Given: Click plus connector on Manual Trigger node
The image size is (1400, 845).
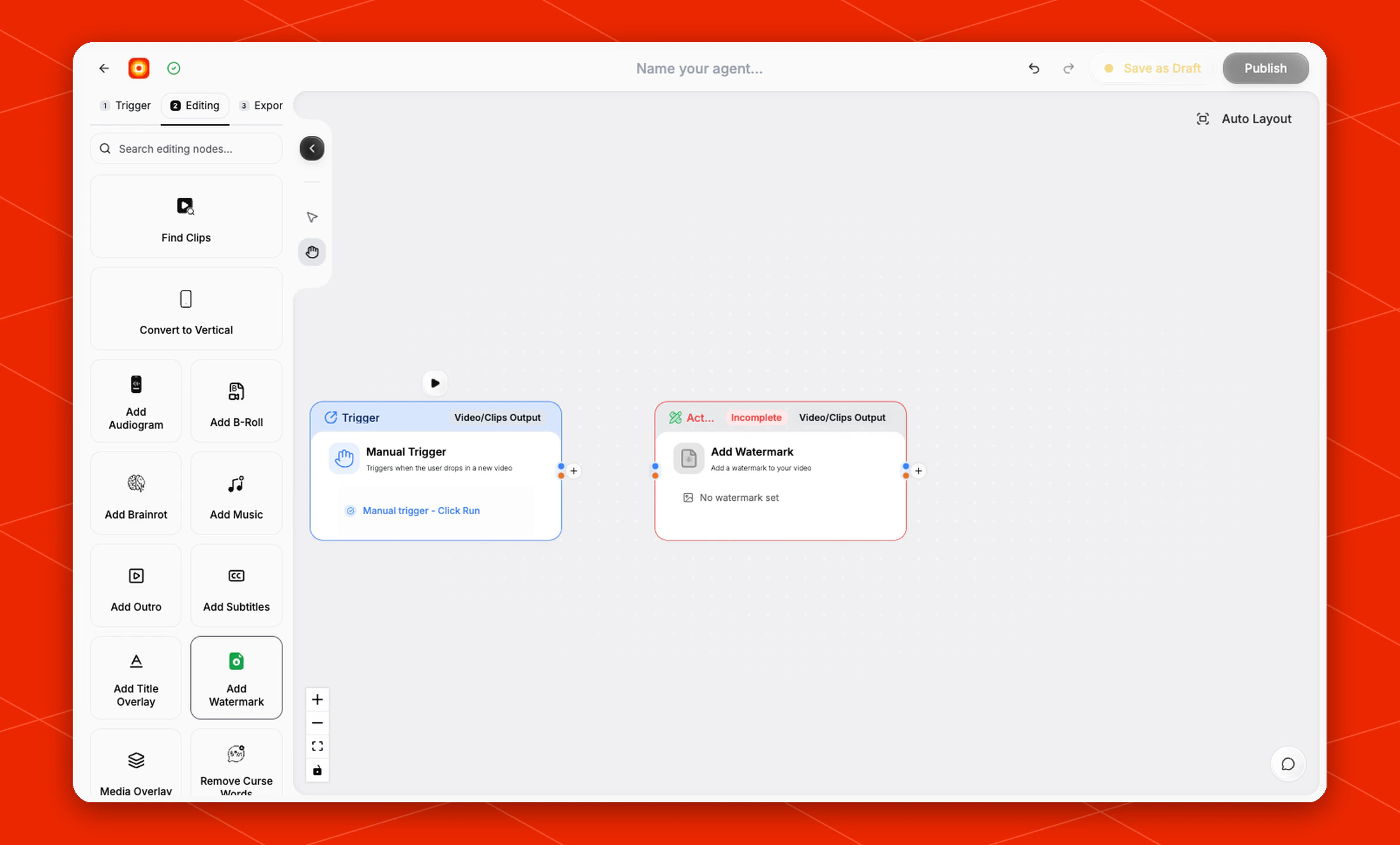Looking at the screenshot, I should 574,471.
